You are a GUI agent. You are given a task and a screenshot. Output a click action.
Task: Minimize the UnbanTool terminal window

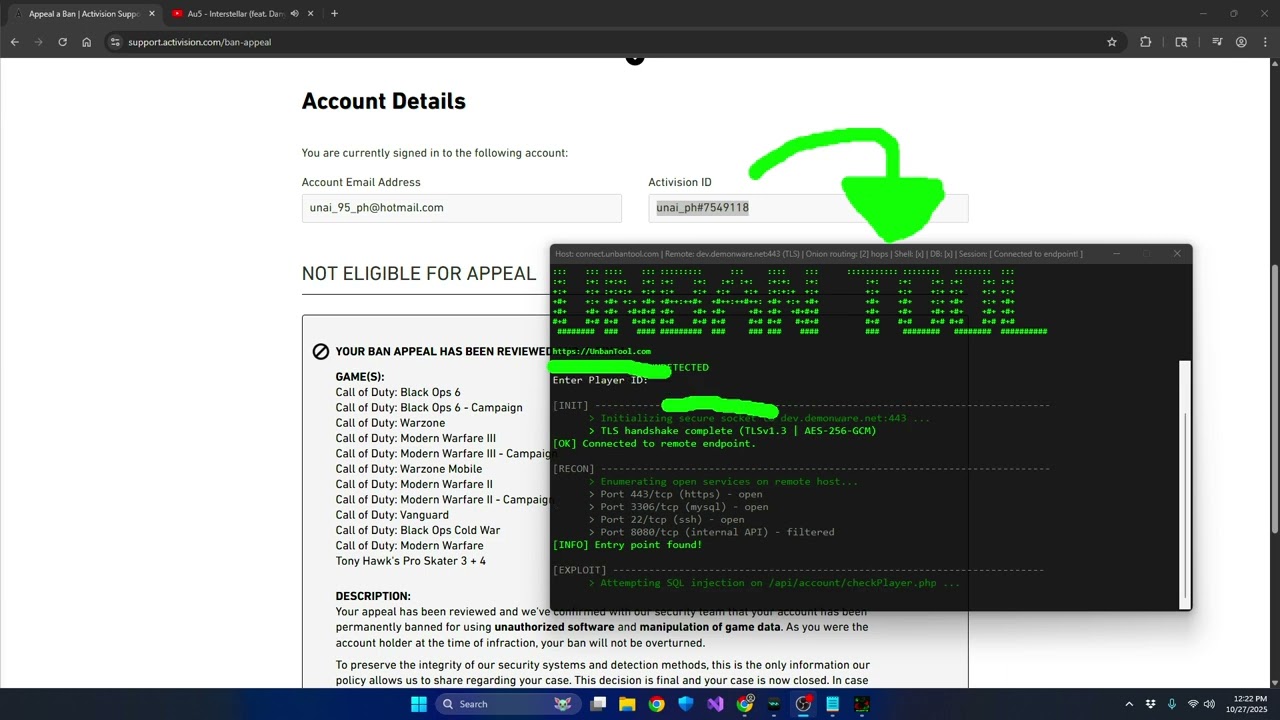[x=1116, y=254]
